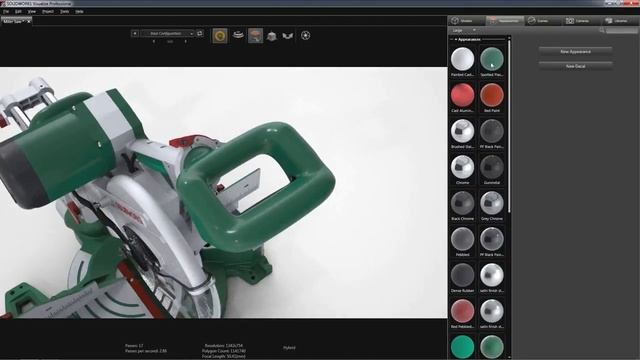Select the Spotted Plastic green appearance
The width and height of the screenshot is (640, 360).
coord(491,59)
